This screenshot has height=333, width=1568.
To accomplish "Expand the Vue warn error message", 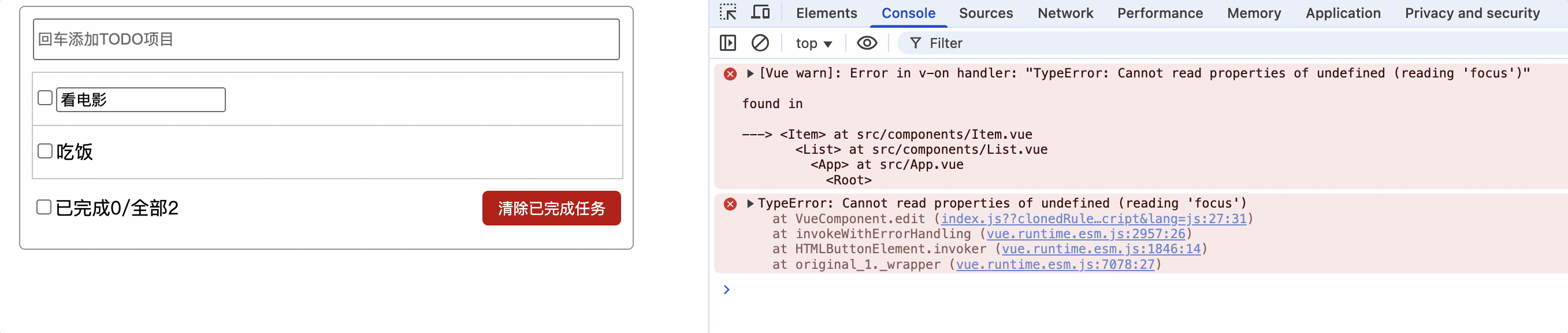I will [x=750, y=73].
